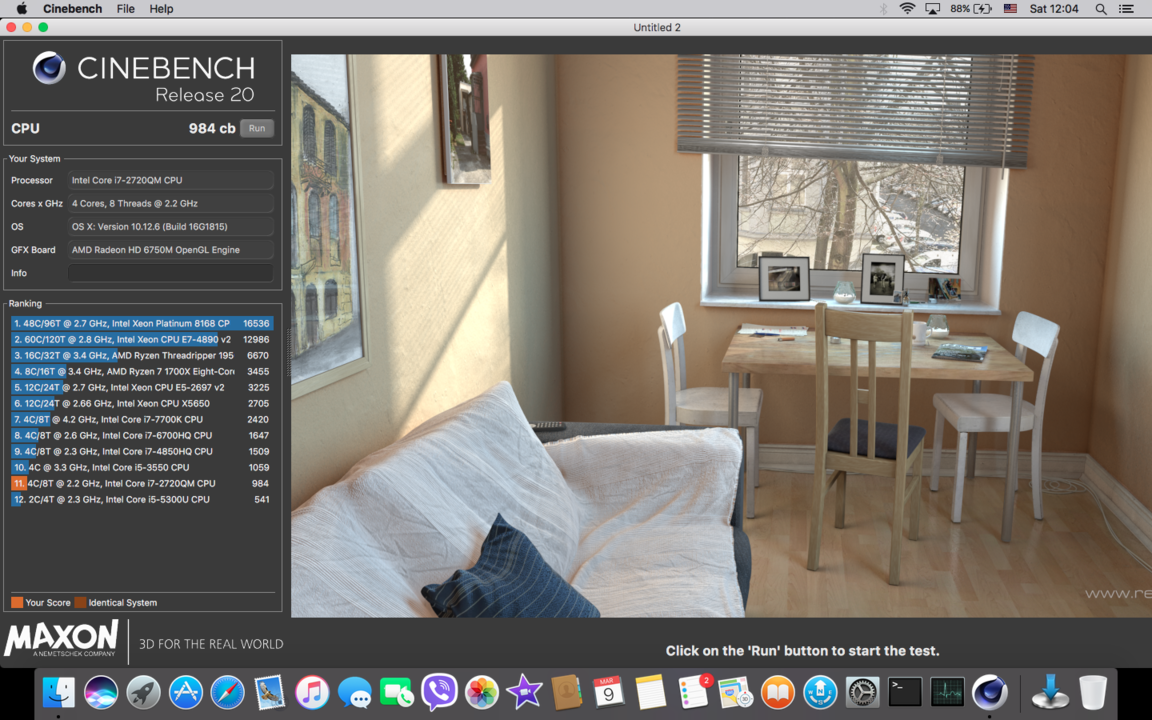Click the Cores x GHz value field
Image resolution: width=1152 pixels, height=720 pixels.
(x=170, y=204)
